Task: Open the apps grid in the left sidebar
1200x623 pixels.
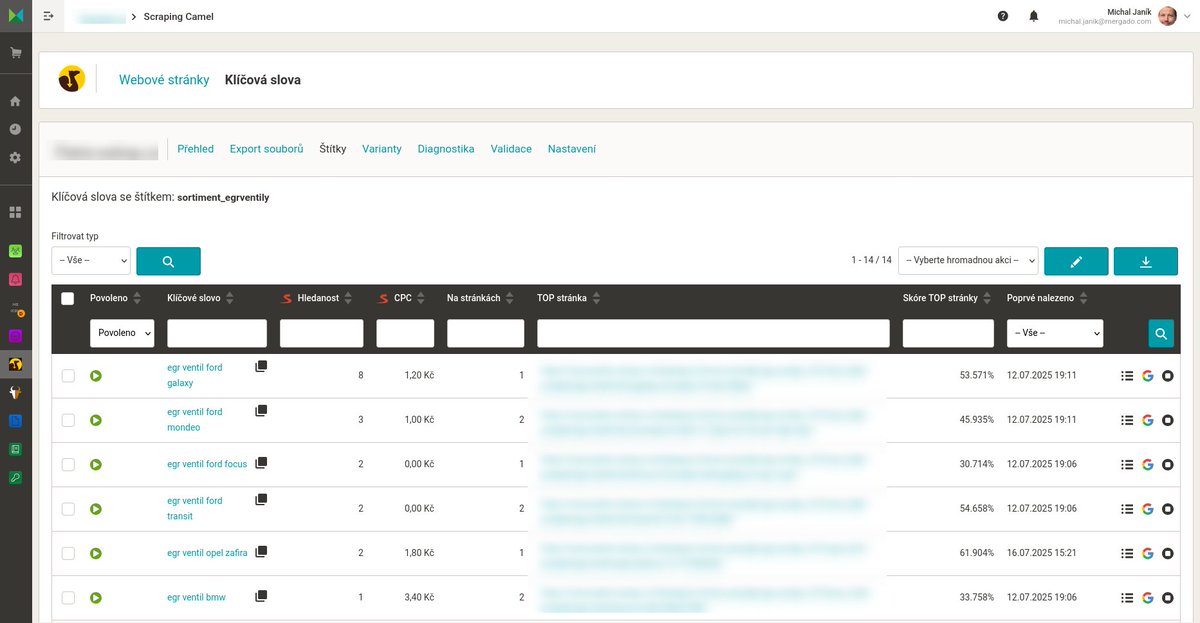Action: (14, 212)
